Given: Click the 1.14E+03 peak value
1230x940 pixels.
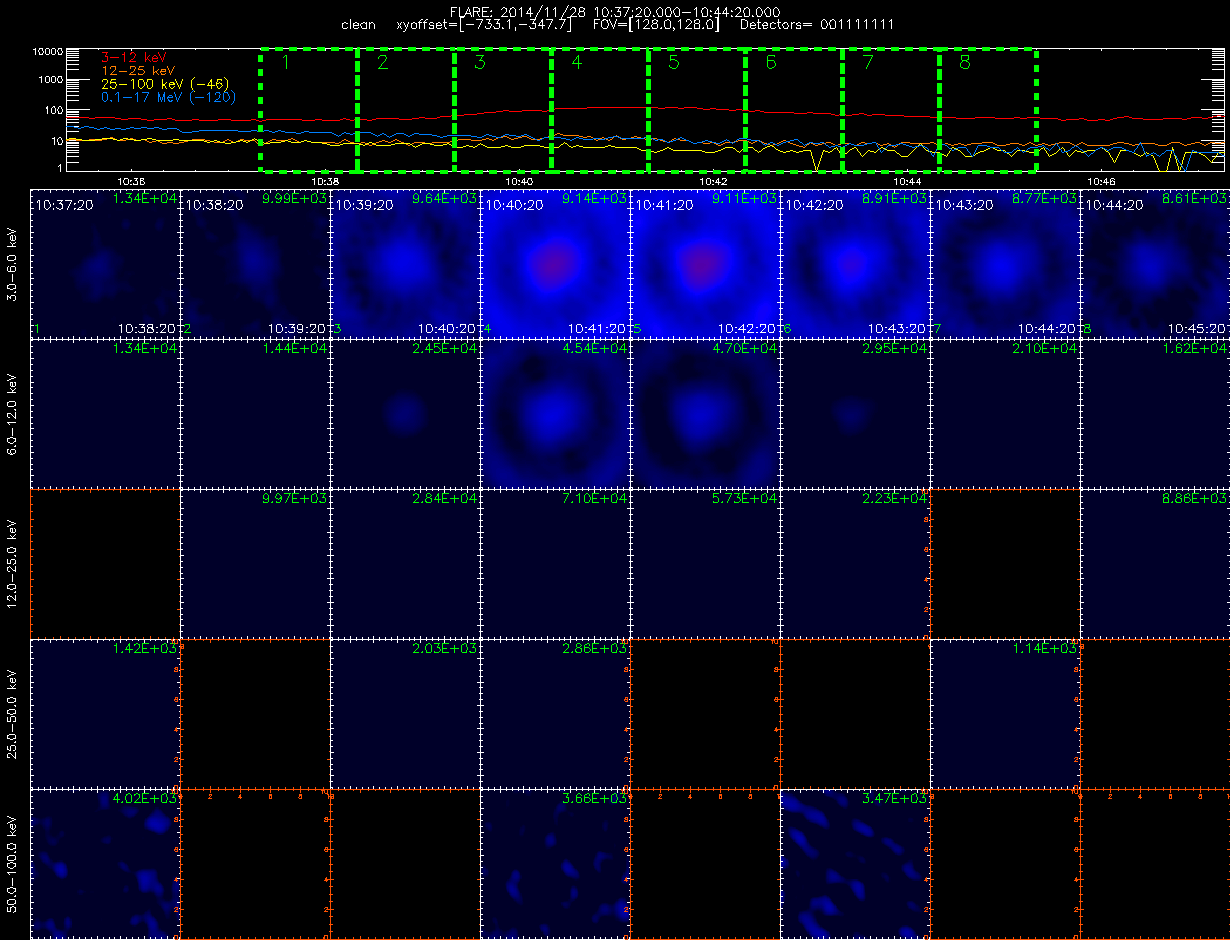Looking at the screenshot, I should [x=1045, y=649].
